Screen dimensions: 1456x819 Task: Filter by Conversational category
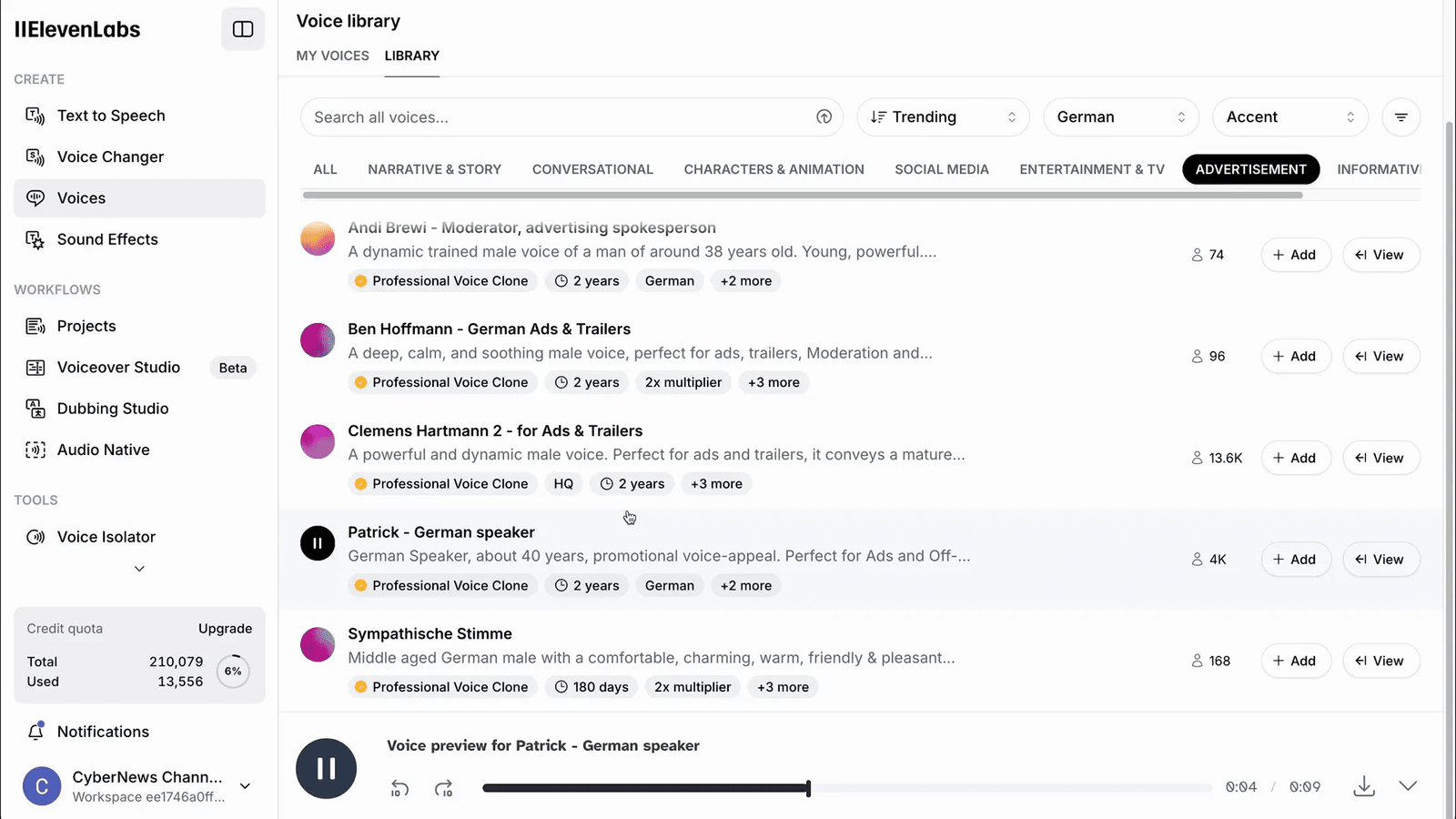[592, 169]
